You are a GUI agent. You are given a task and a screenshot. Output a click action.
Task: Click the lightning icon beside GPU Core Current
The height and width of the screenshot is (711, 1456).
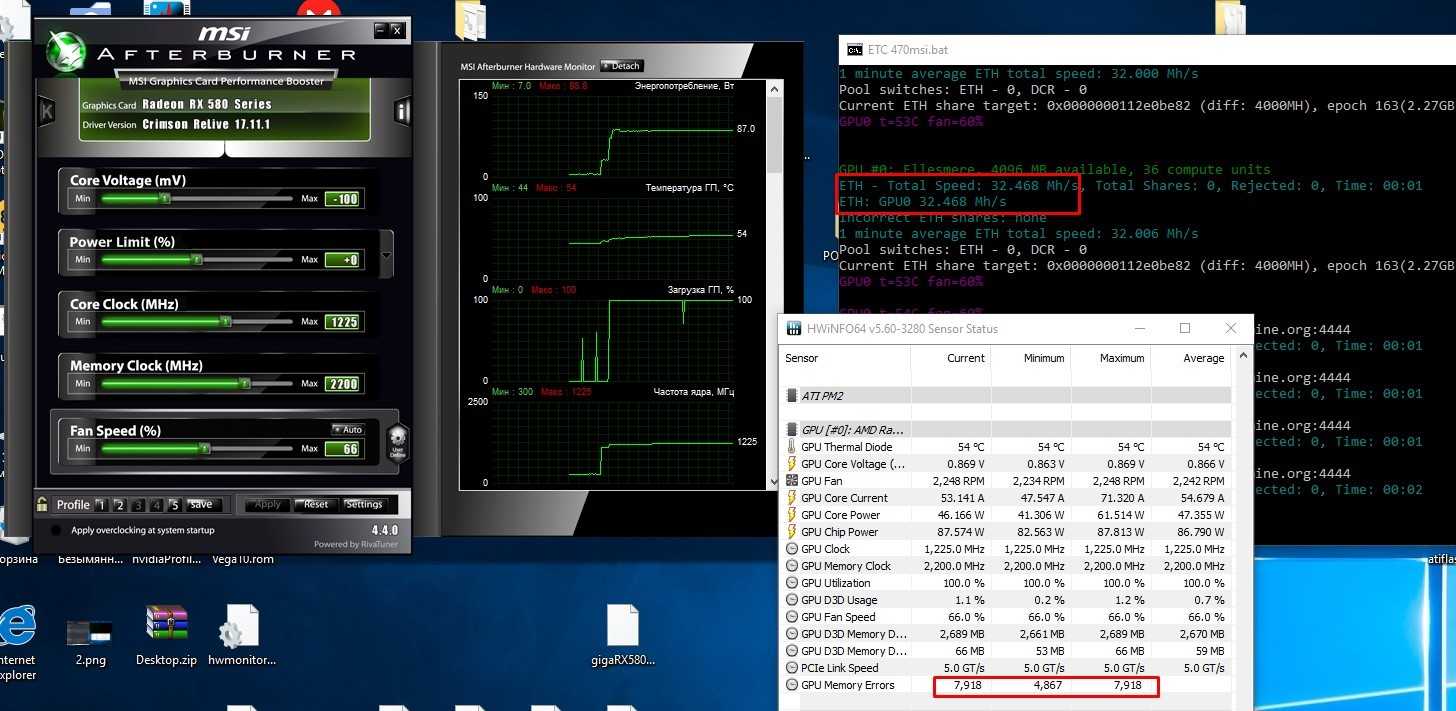click(792, 497)
